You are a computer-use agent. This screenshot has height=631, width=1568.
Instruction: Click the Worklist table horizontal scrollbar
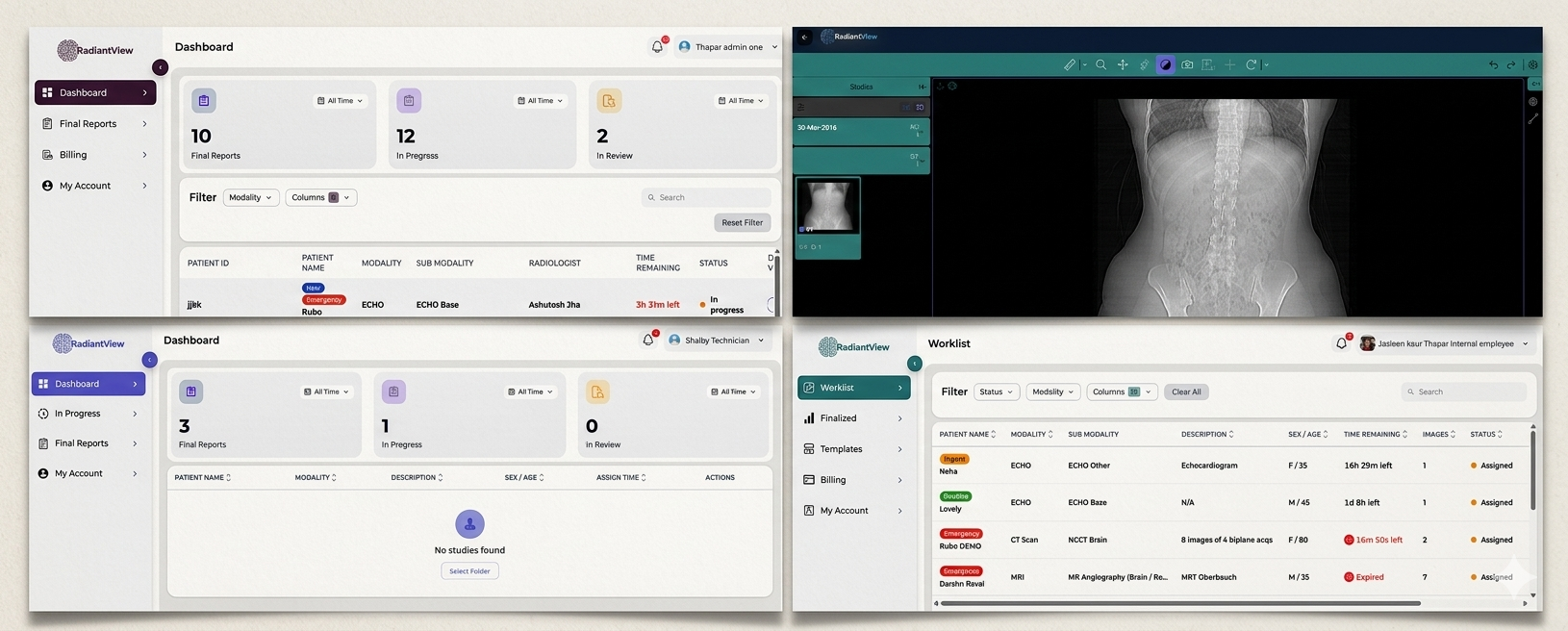(1180, 603)
